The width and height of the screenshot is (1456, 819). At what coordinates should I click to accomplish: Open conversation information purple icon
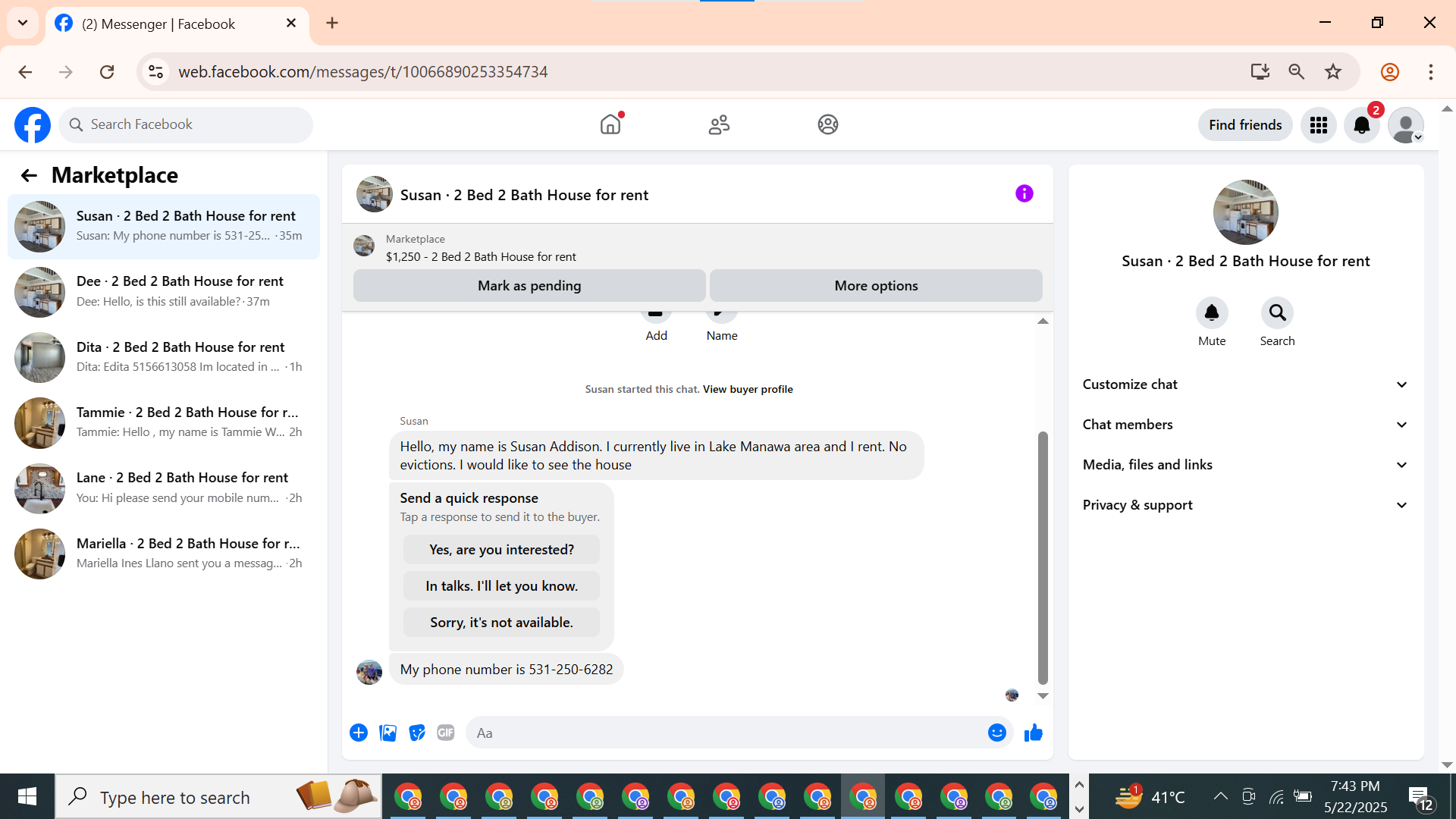click(1025, 193)
